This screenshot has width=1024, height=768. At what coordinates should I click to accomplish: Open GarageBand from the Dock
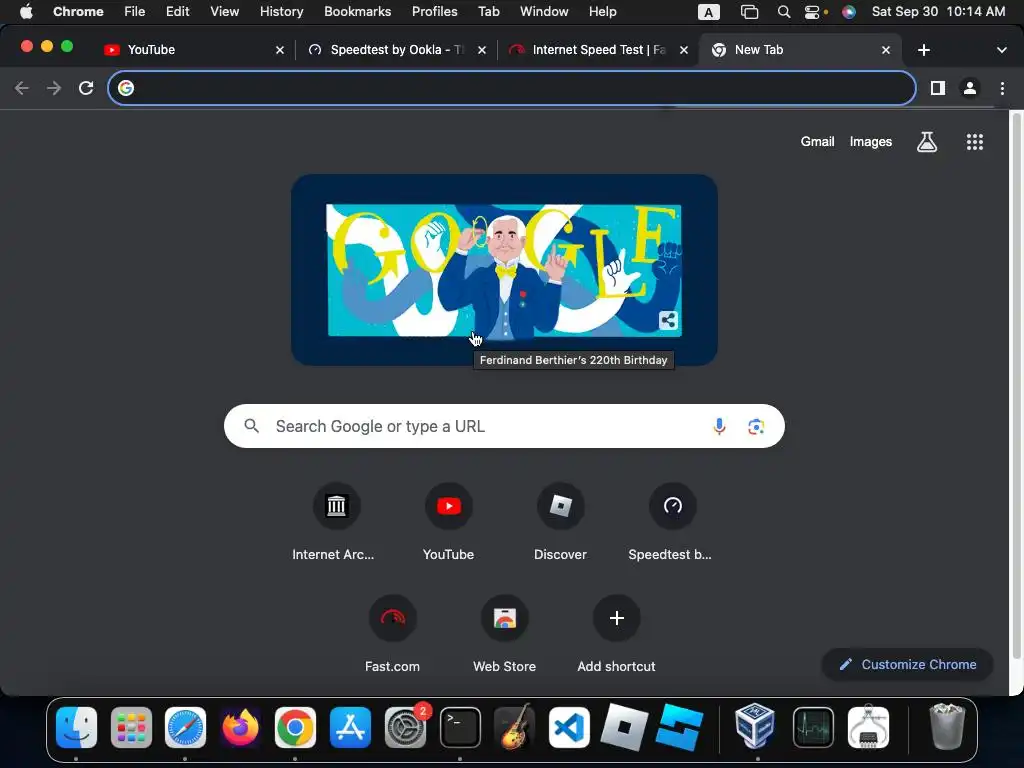coord(515,728)
